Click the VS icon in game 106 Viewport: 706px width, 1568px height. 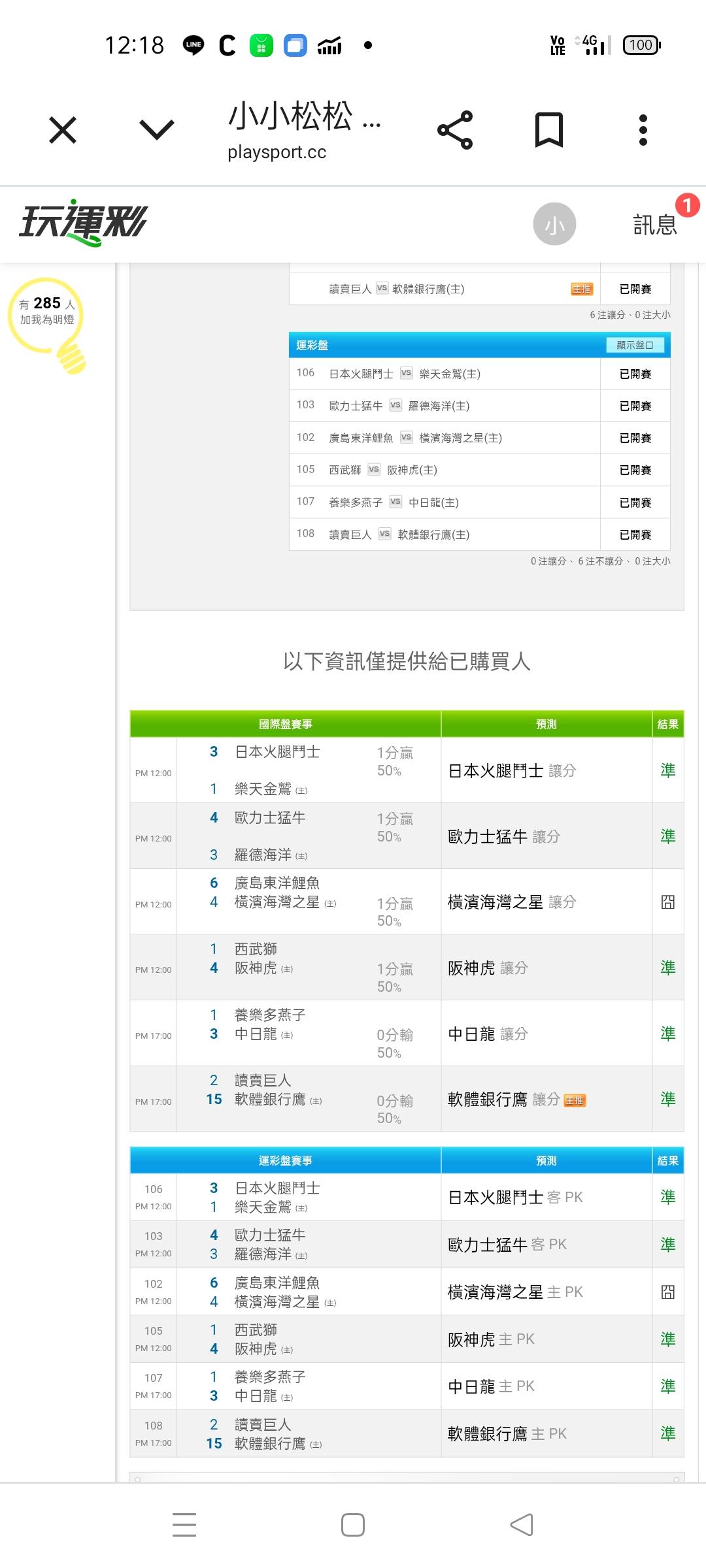coord(407,373)
